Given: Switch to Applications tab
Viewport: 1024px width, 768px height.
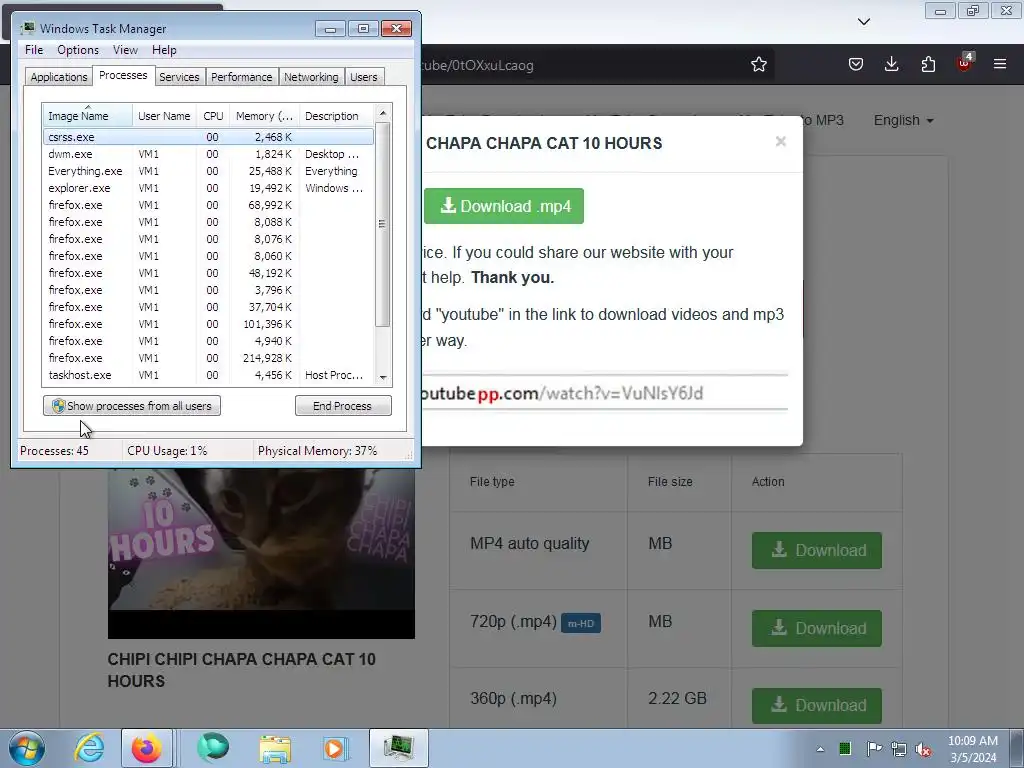Looking at the screenshot, I should tap(59, 77).
